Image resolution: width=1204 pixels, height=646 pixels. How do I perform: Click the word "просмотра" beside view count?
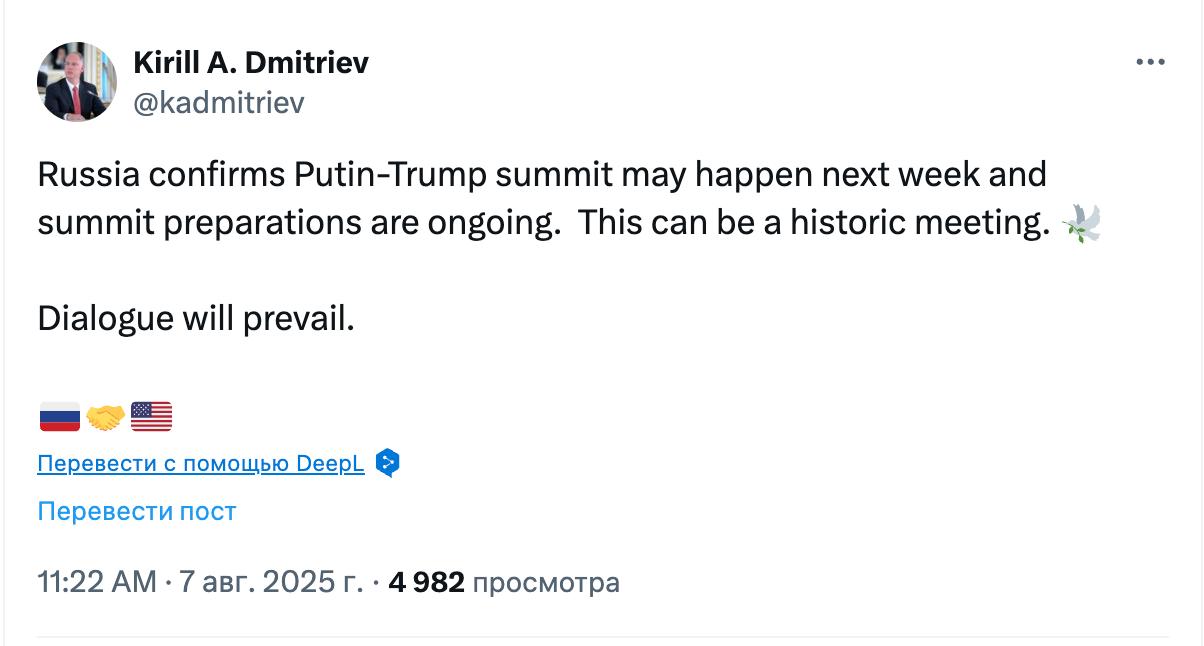(545, 582)
